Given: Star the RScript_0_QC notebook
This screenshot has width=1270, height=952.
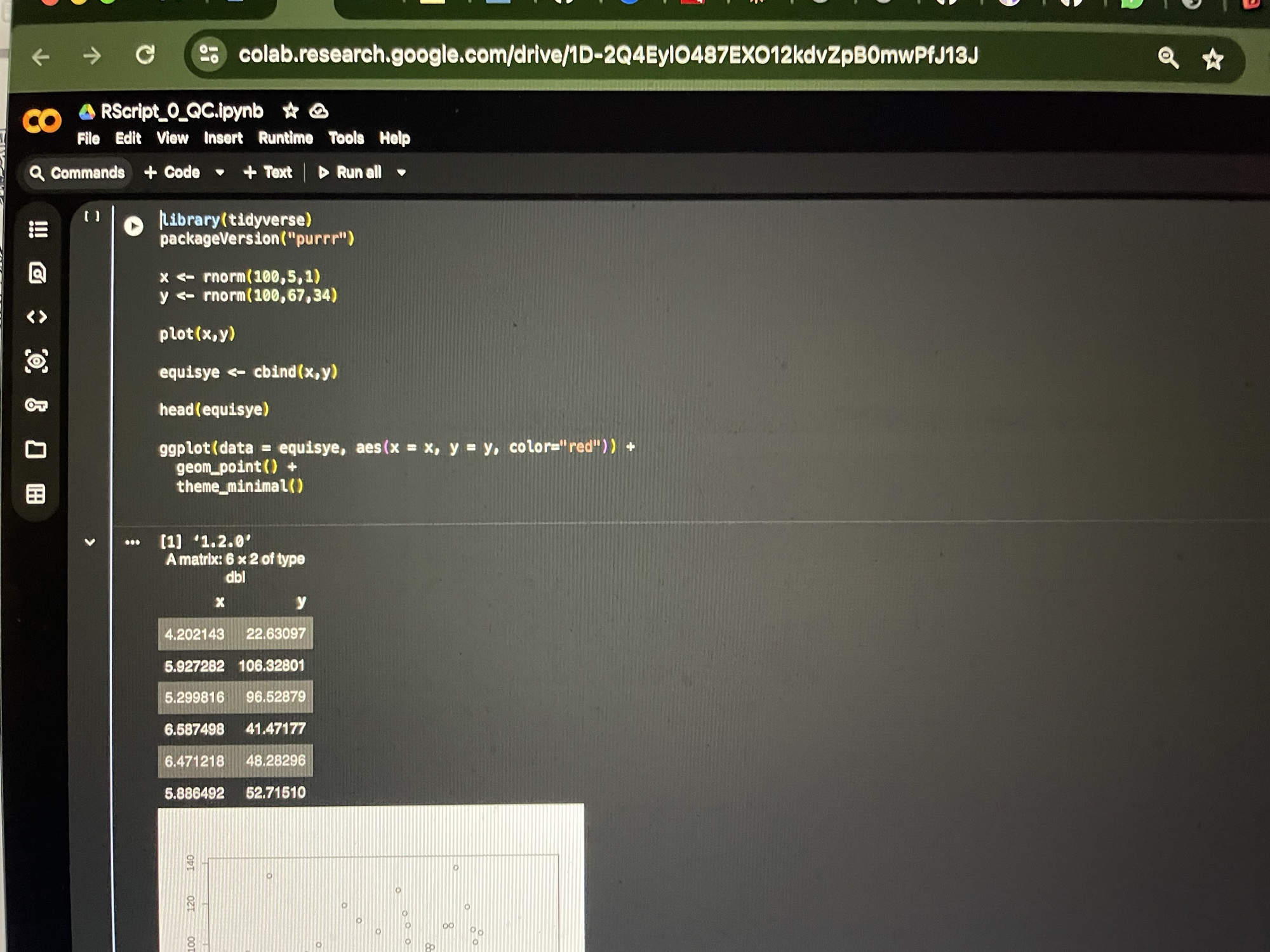Looking at the screenshot, I should (290, 111).
